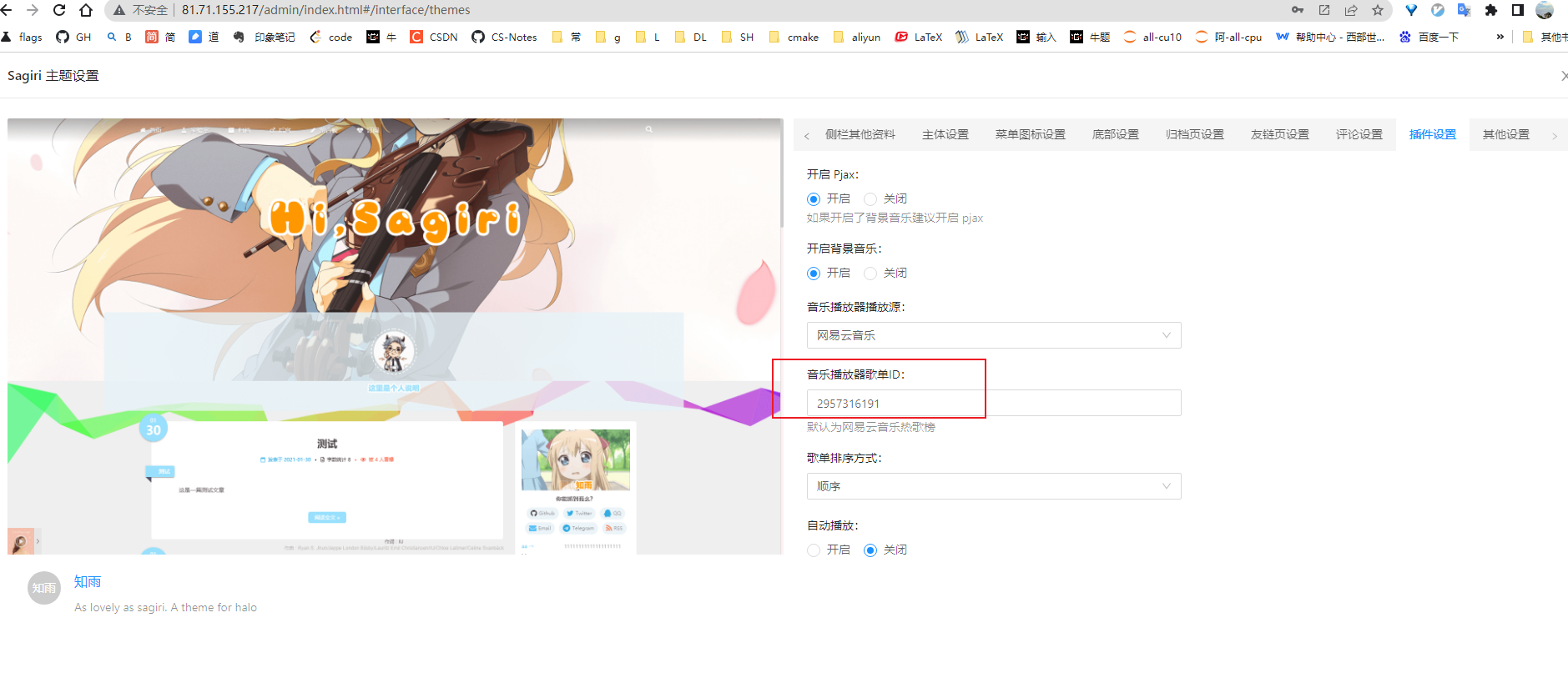This screenshot has width=1568, height=688.
Task: Click the 知雨 author avatar
Action: [44, 588]
